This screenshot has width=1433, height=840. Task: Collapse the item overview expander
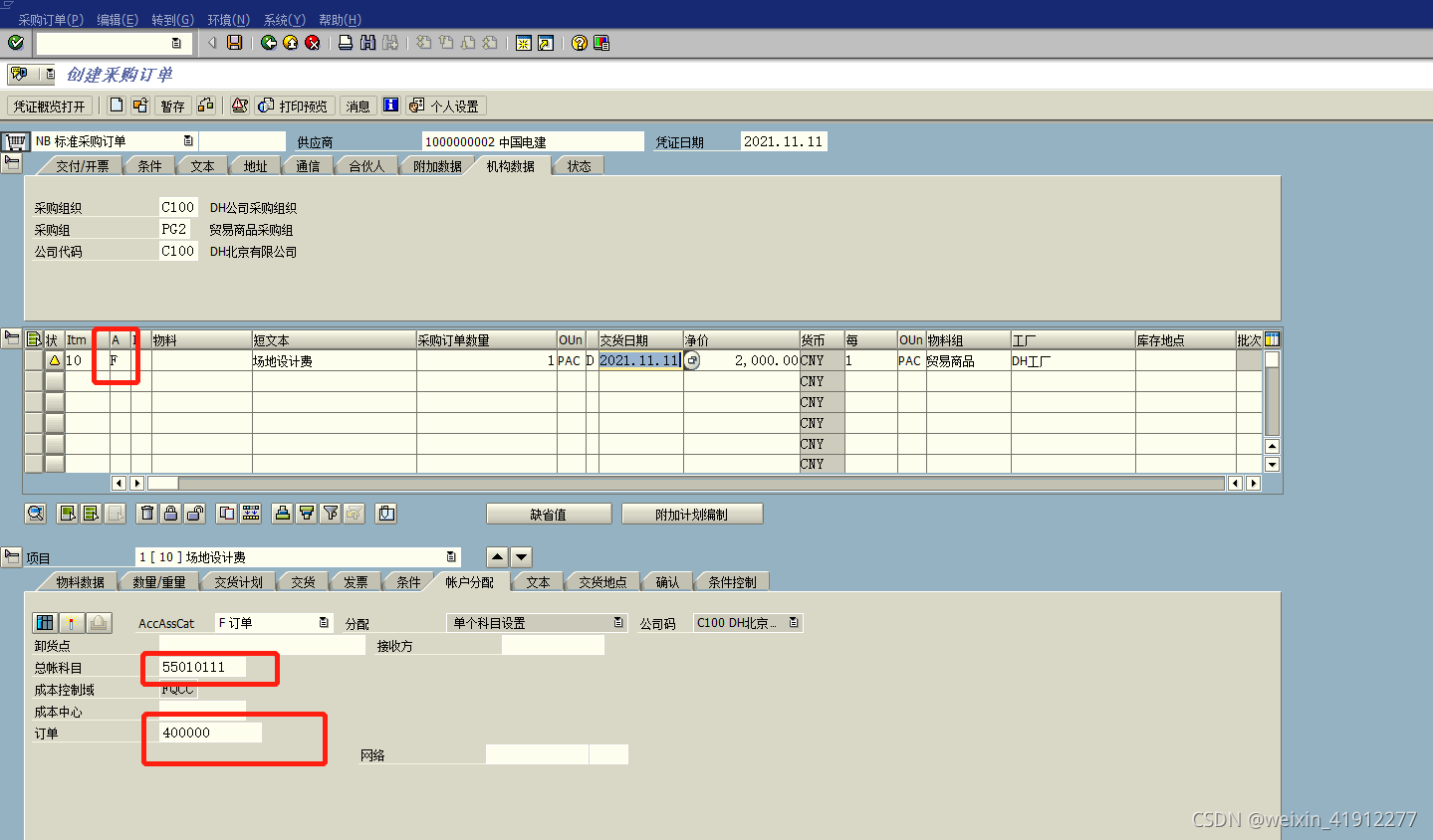coord(12,338)
